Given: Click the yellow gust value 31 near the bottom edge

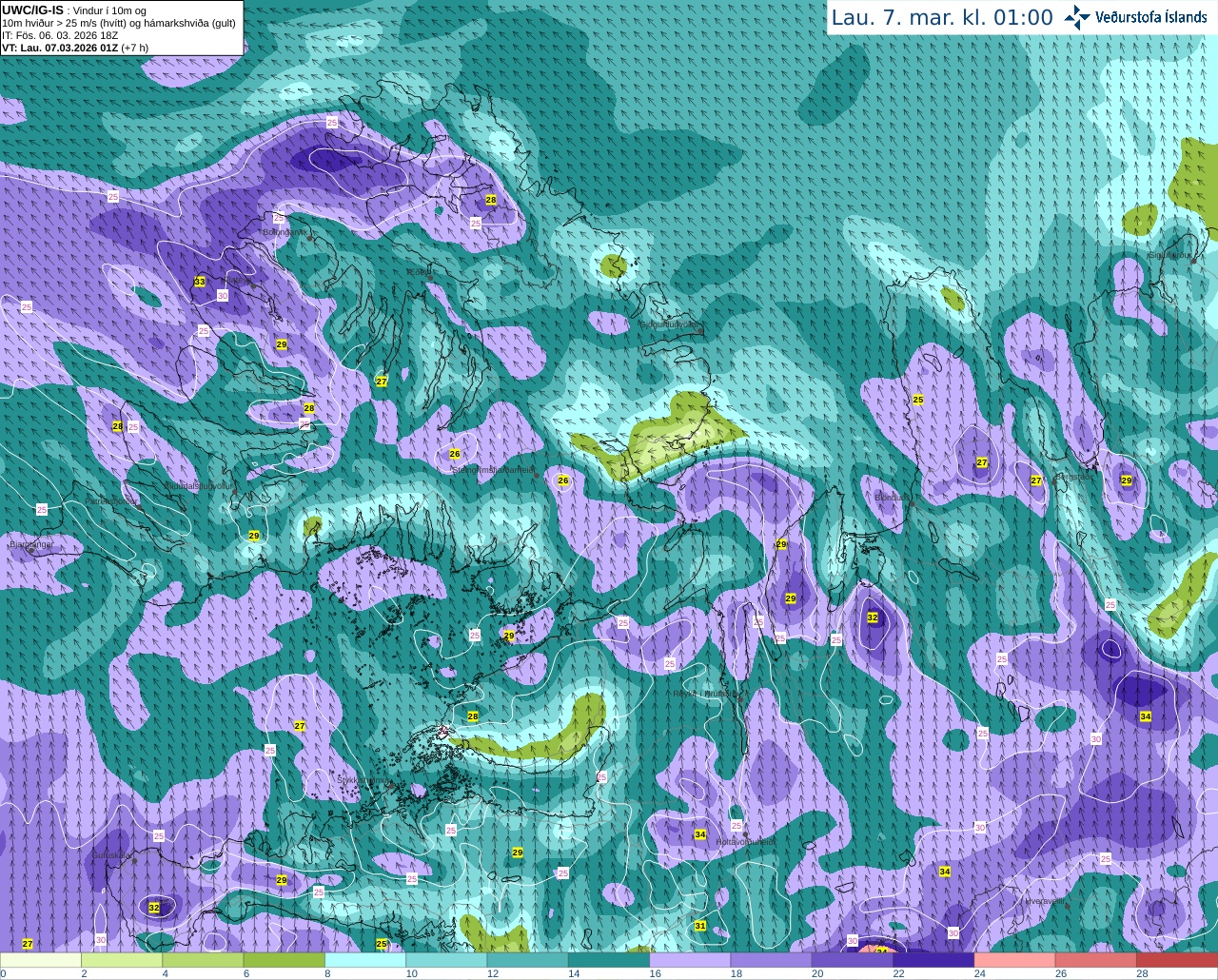Looking at the screenshot, I should [699, 926].
